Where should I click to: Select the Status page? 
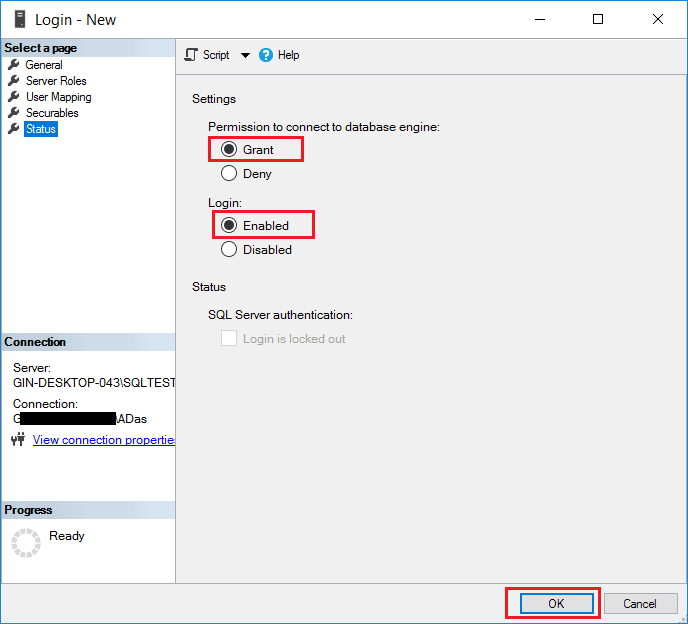click(x=41, y=129)
